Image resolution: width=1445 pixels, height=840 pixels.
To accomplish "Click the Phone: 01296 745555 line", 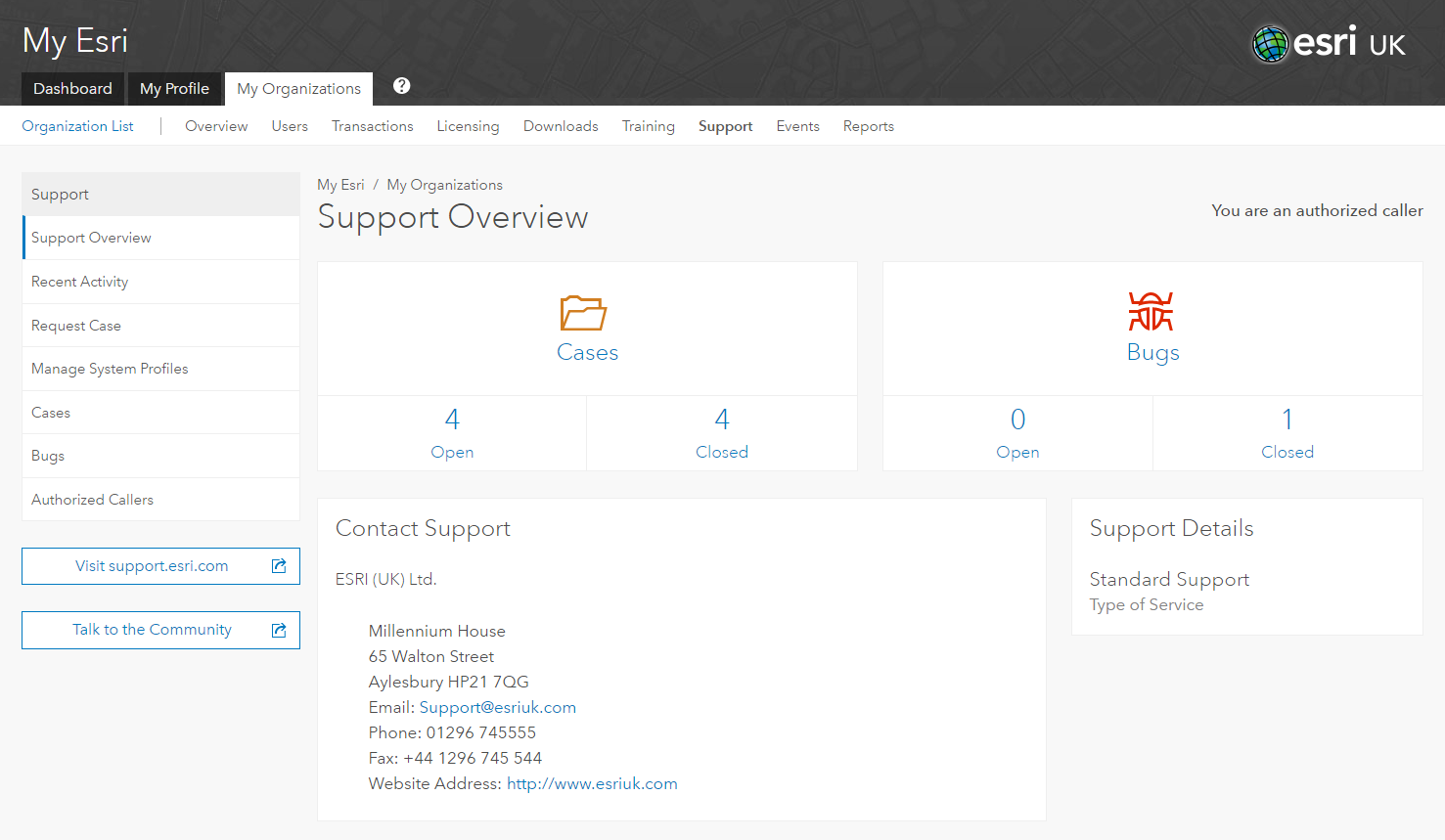I will point(452,732).
